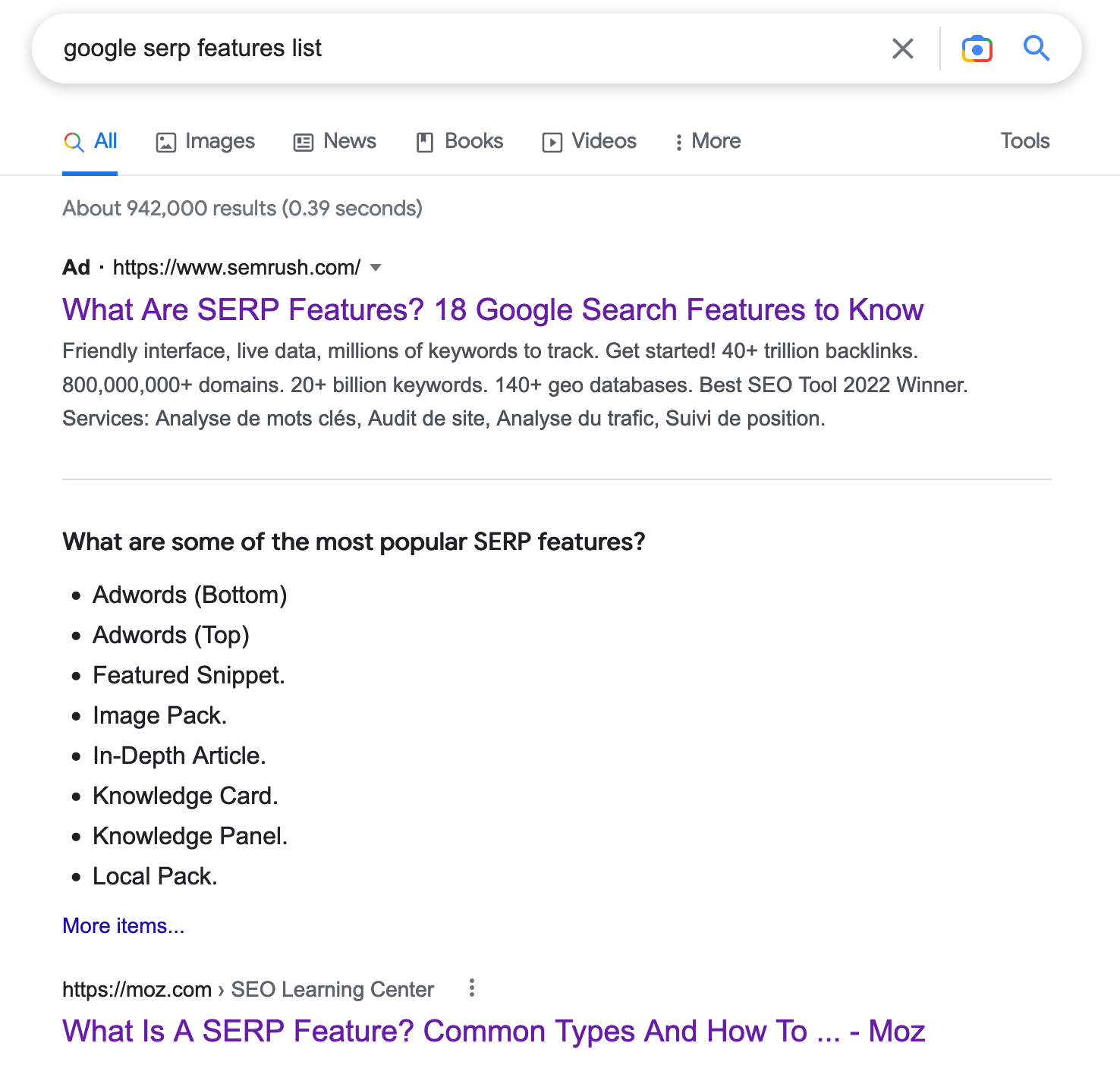The image size is (1120, 1068).
Task: Open the Tools menu
Action: [1024, 141]
